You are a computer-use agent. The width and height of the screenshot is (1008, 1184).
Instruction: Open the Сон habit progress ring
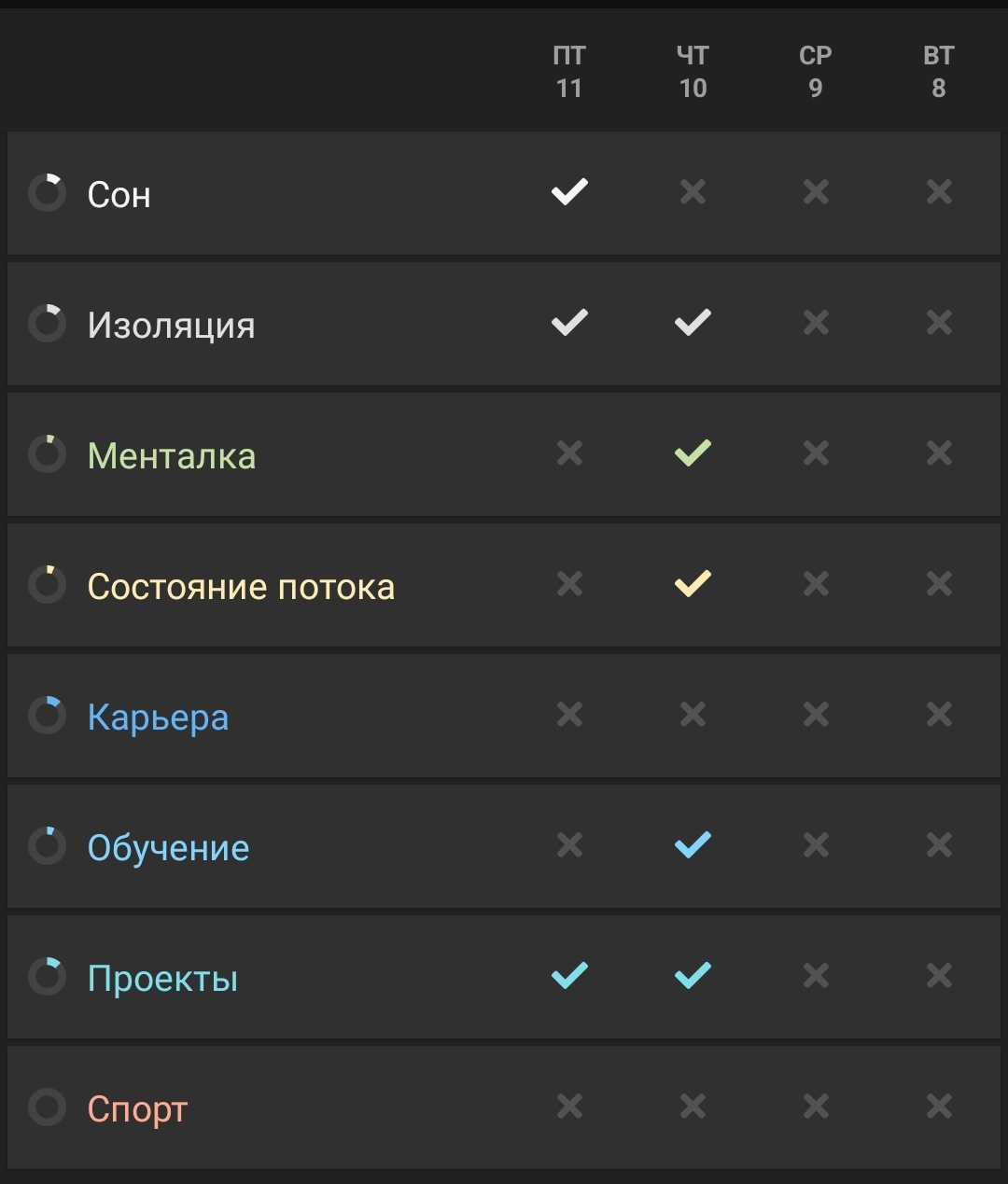[x=47, y=193]
